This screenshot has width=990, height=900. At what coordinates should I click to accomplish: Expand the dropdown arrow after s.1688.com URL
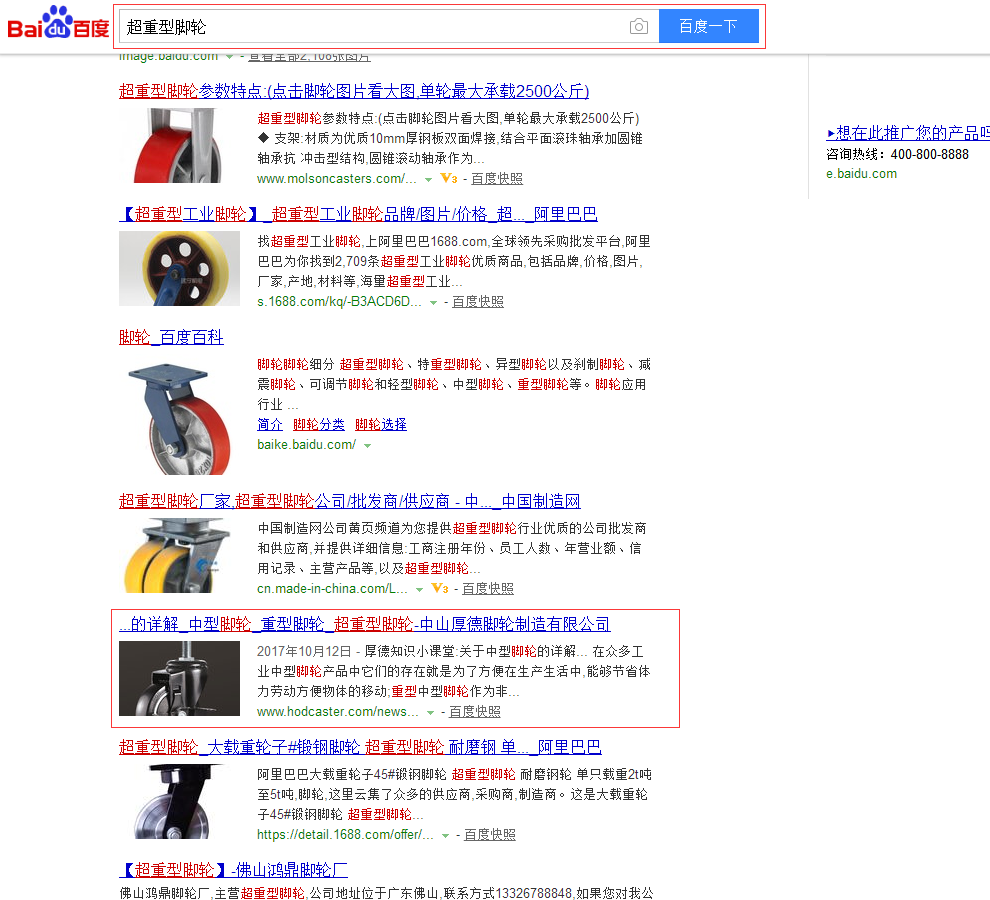tap(433, 303)
